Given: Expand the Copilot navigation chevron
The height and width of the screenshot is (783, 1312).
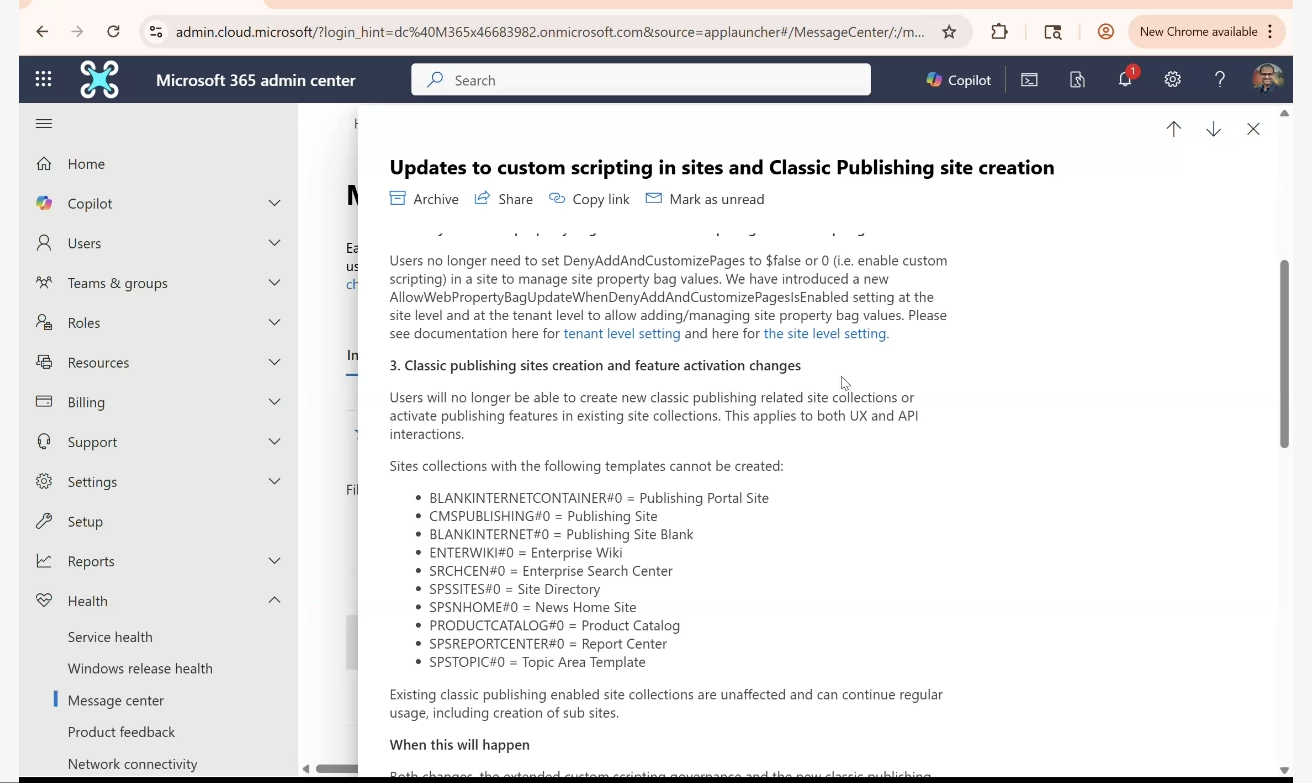Looking at the screenshot, I should pos(275,203).
